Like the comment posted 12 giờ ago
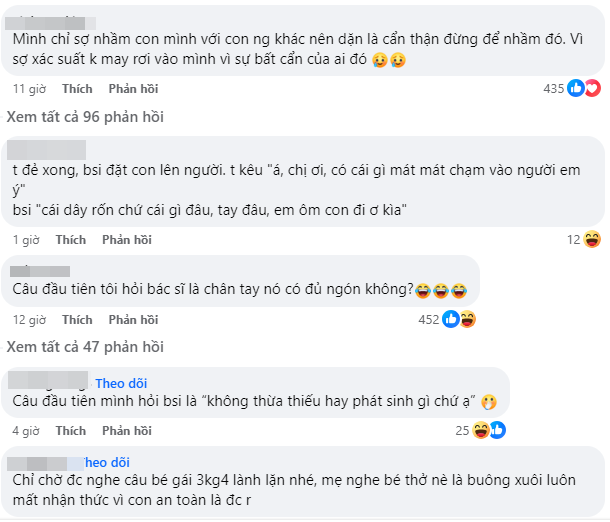The width and height of the screenshot is (610, 522). pos(78,320)
